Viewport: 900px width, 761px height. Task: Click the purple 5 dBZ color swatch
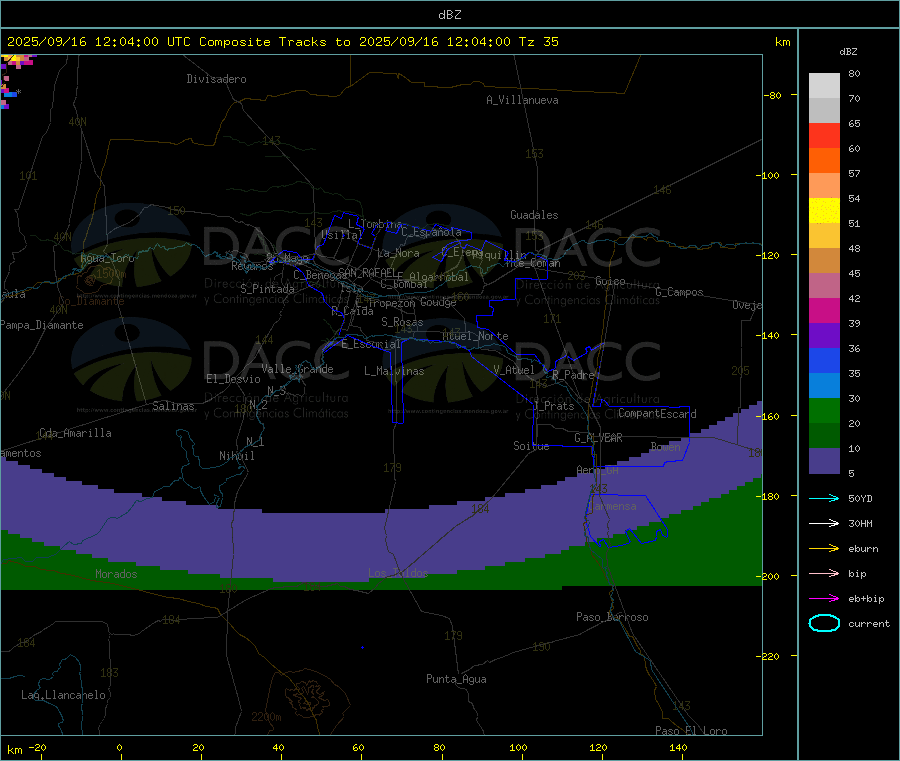click(x=824, y=461)
